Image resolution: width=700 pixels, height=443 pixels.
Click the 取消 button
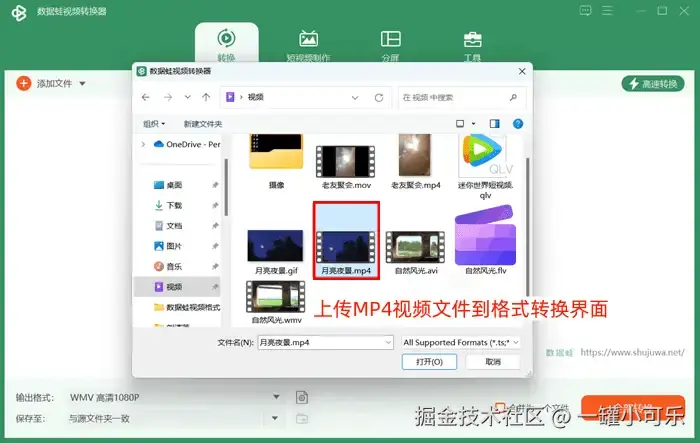click(493, 362)
